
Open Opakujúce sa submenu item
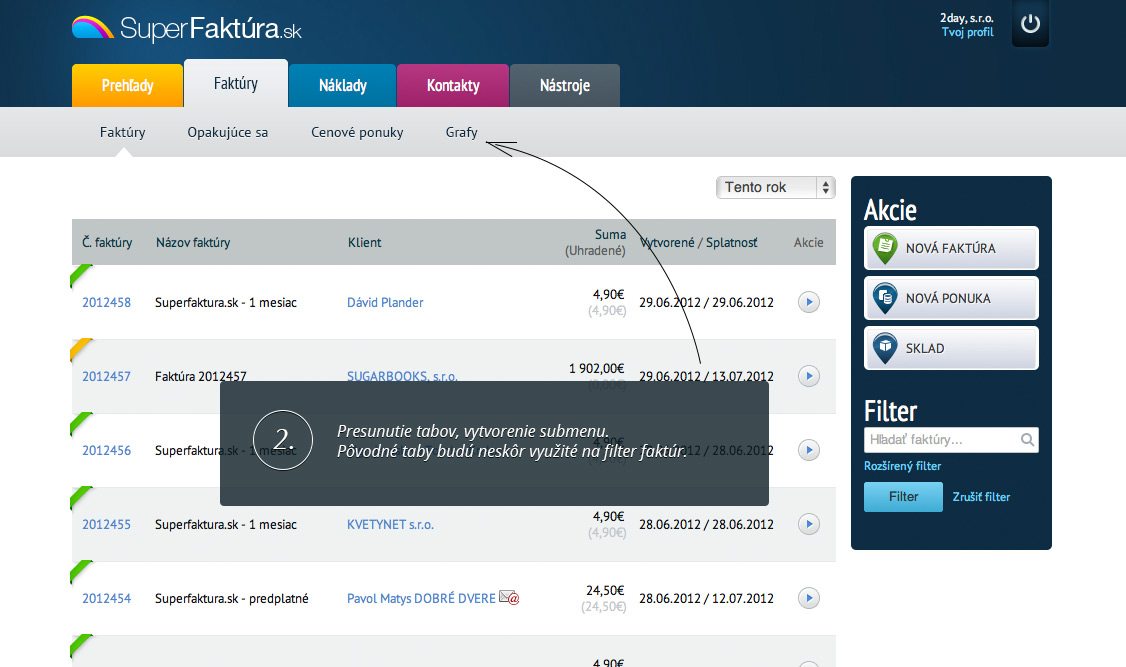228,132
